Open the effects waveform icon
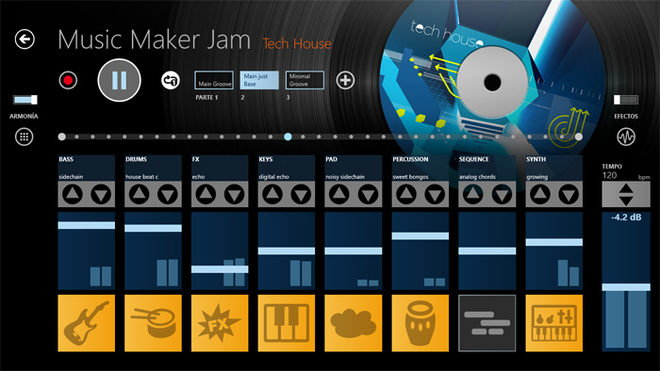660x371 pixels. coord(626,137)
